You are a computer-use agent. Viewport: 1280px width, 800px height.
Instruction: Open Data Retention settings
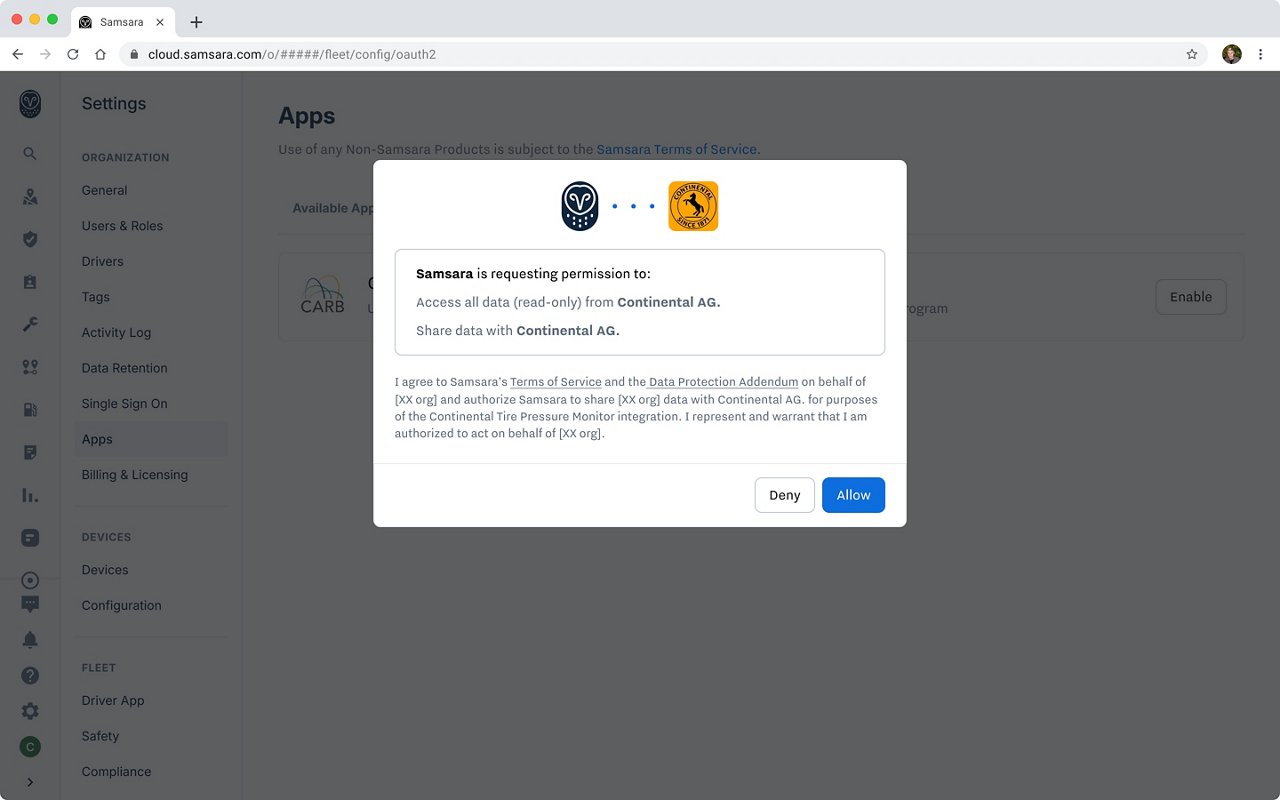124,368
